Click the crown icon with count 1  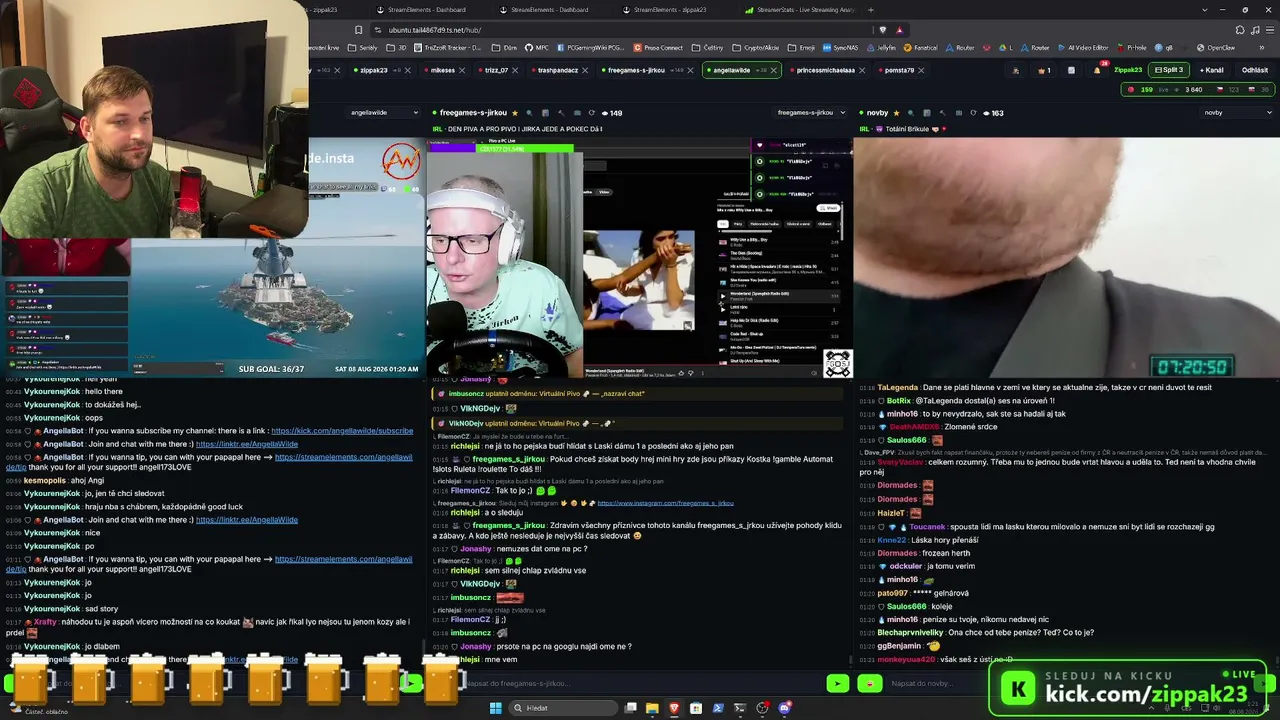[1044, 70]
